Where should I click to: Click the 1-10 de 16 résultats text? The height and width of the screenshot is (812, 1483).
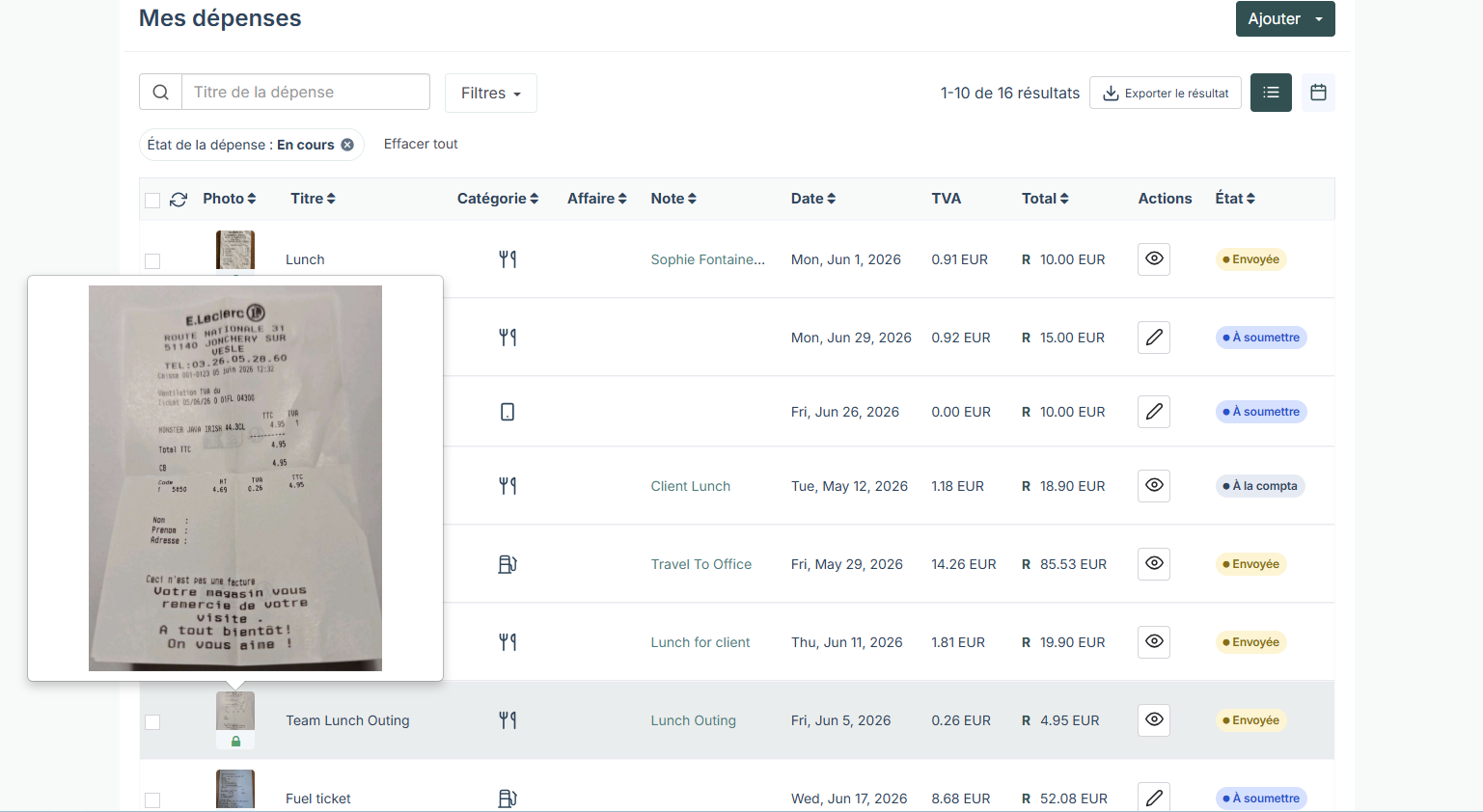click(x=1010, y=94)
